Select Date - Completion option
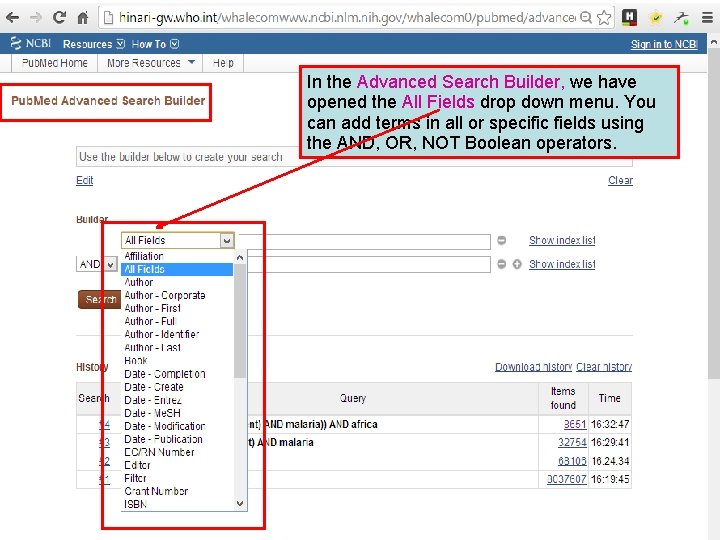Viewport: 720px width, 540px height. (x=178, y=374)
